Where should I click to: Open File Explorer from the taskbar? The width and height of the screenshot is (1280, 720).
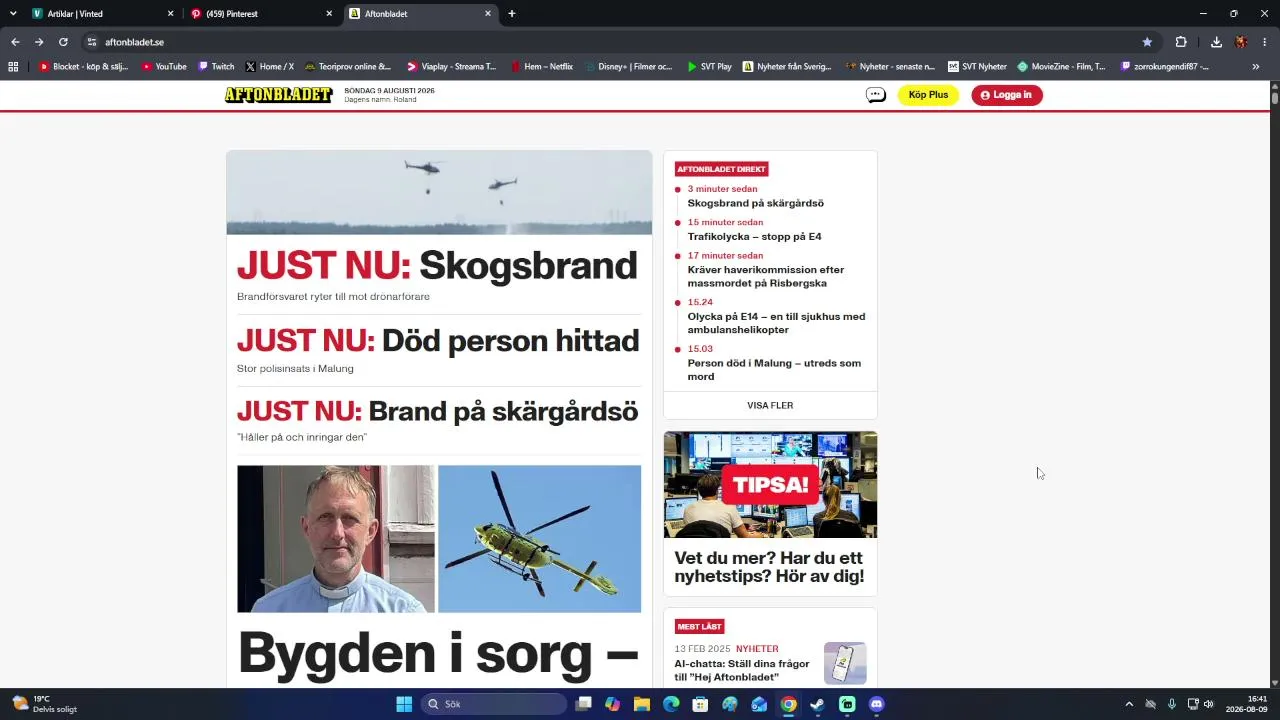(642, 704)
